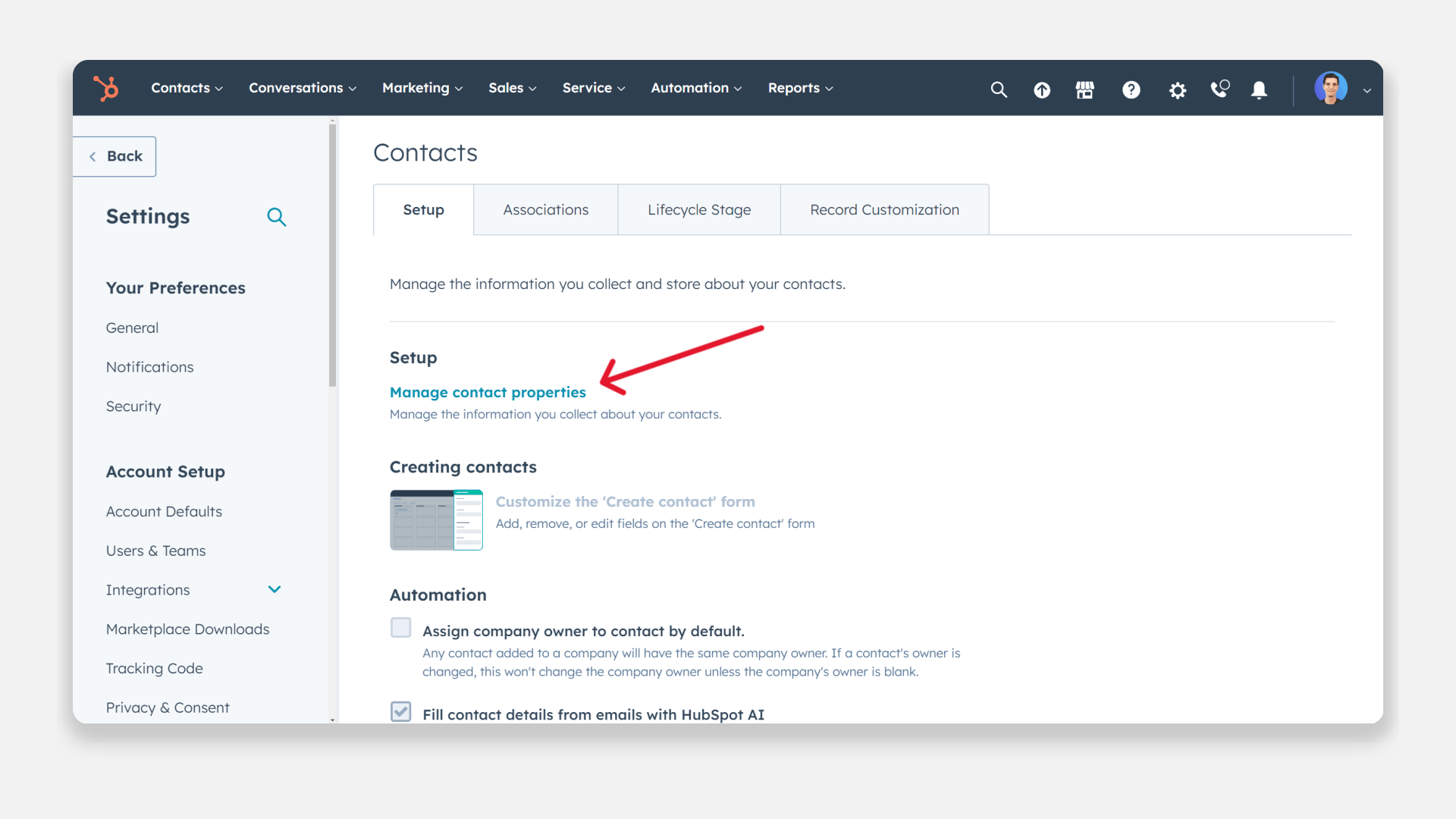Click the calling phone icon
1456x819 pixels.
(x=1219, y=89)
